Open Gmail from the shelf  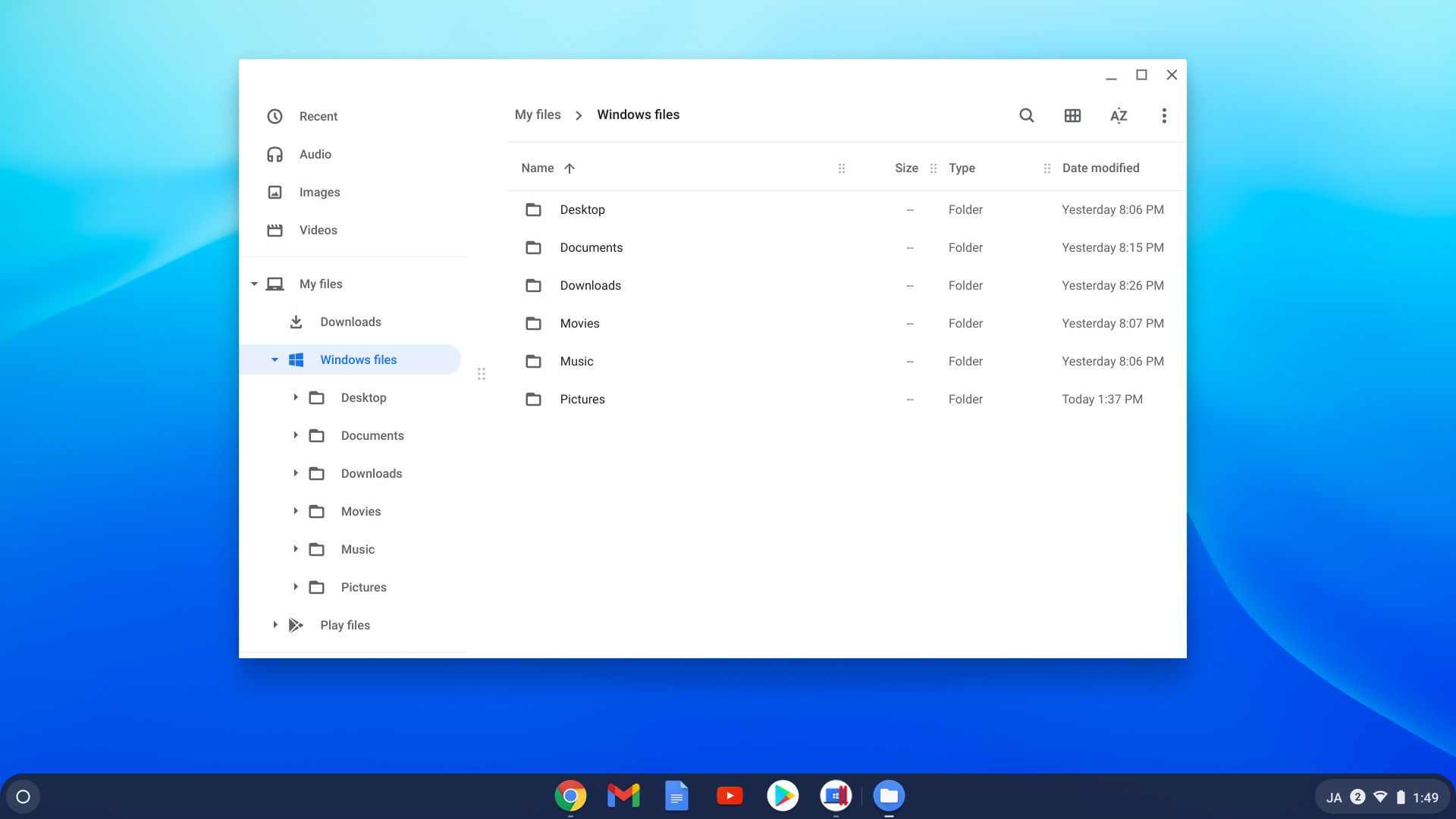[623, 796]
